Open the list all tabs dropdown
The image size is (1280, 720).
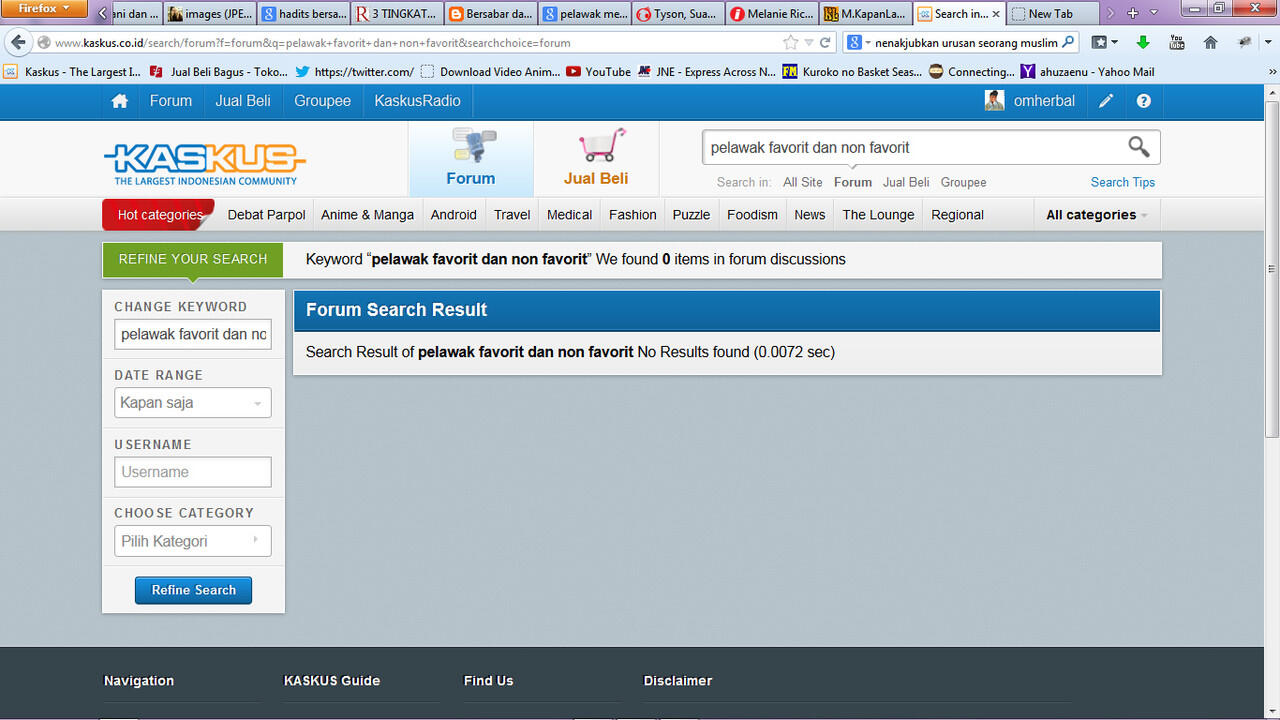coord(1154,13)
